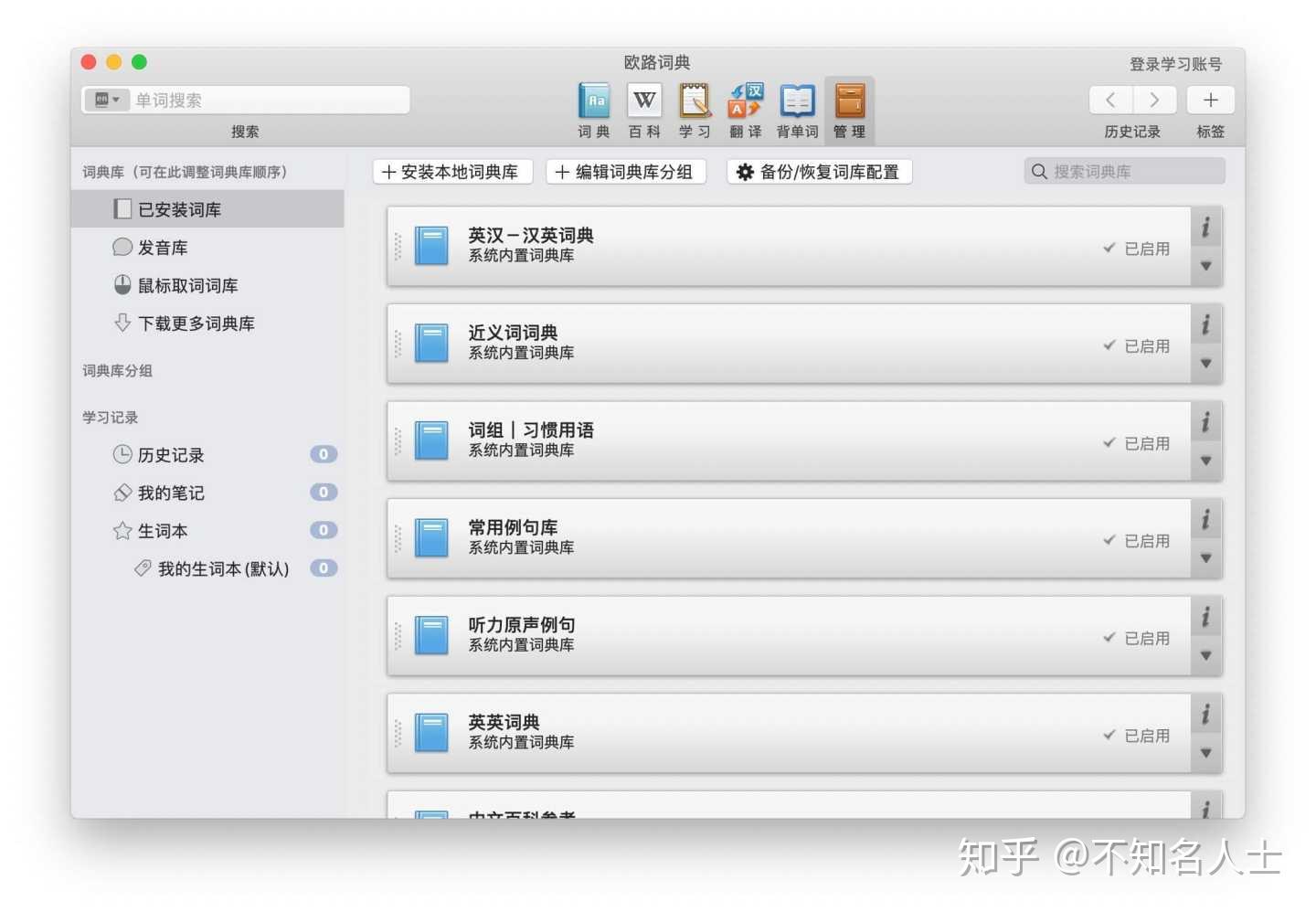Select the 管理 (Manage) section
Screen dimensions: 1316x912
[849, 108]
